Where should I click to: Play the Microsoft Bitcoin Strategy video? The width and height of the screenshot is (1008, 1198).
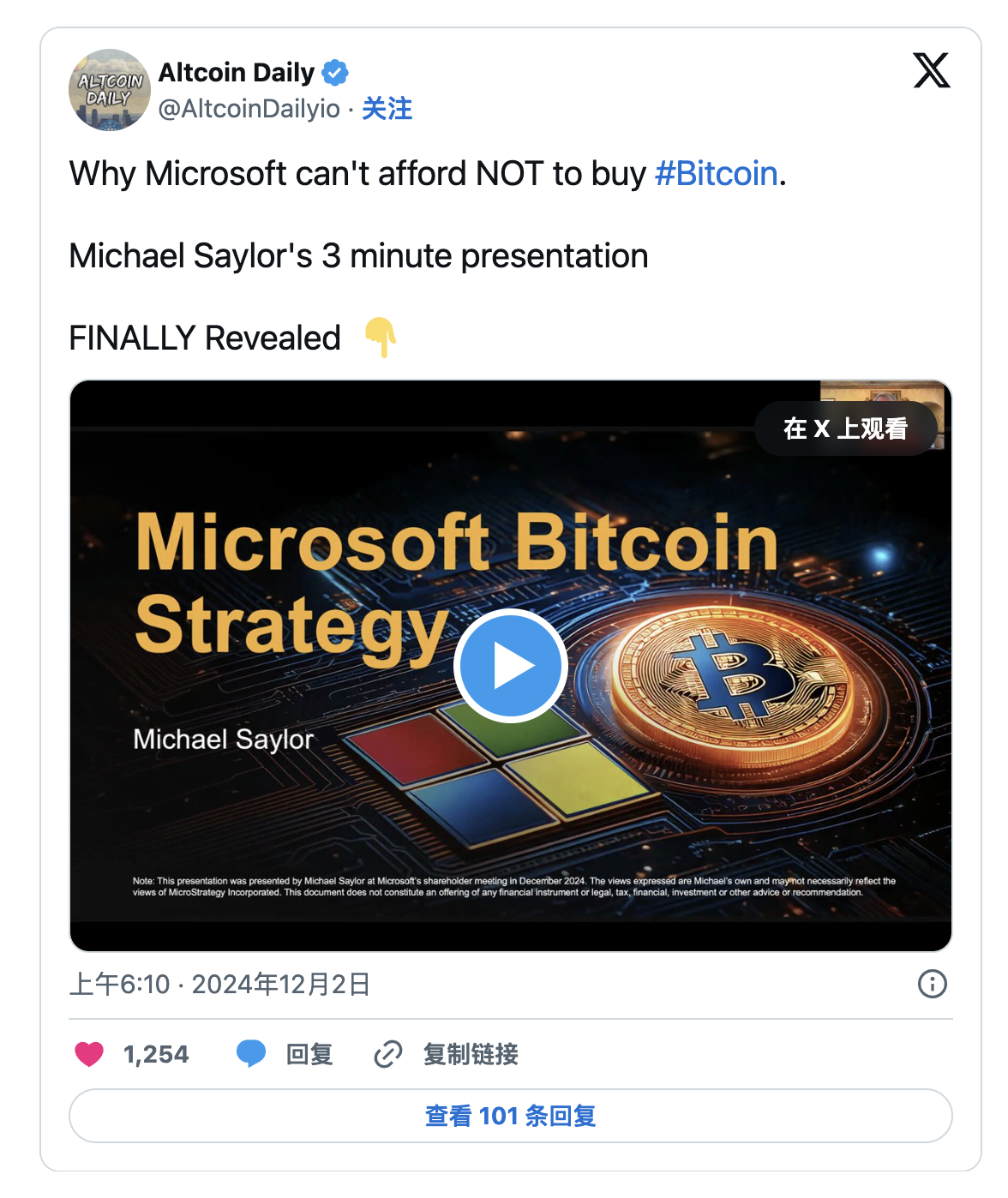coord(510,666)
